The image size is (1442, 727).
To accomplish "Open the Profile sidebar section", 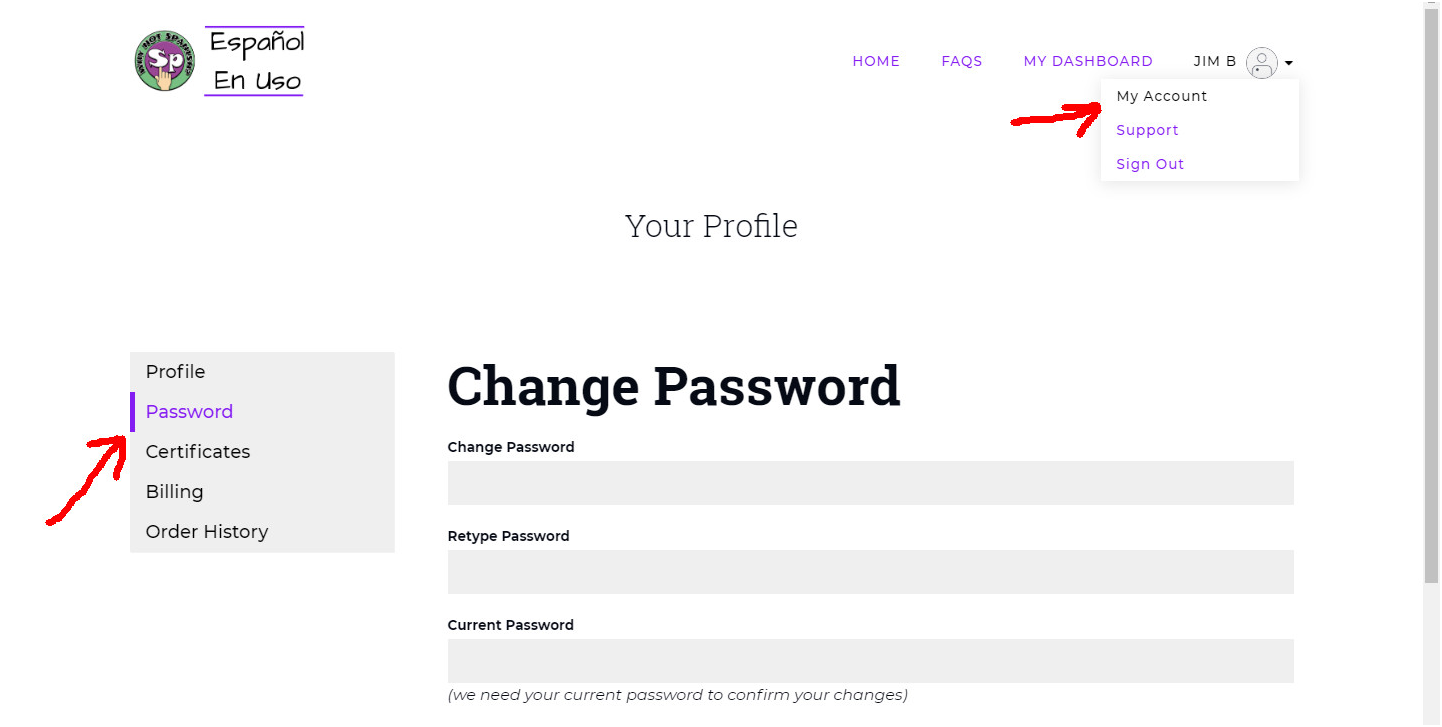I will (263, 372).
